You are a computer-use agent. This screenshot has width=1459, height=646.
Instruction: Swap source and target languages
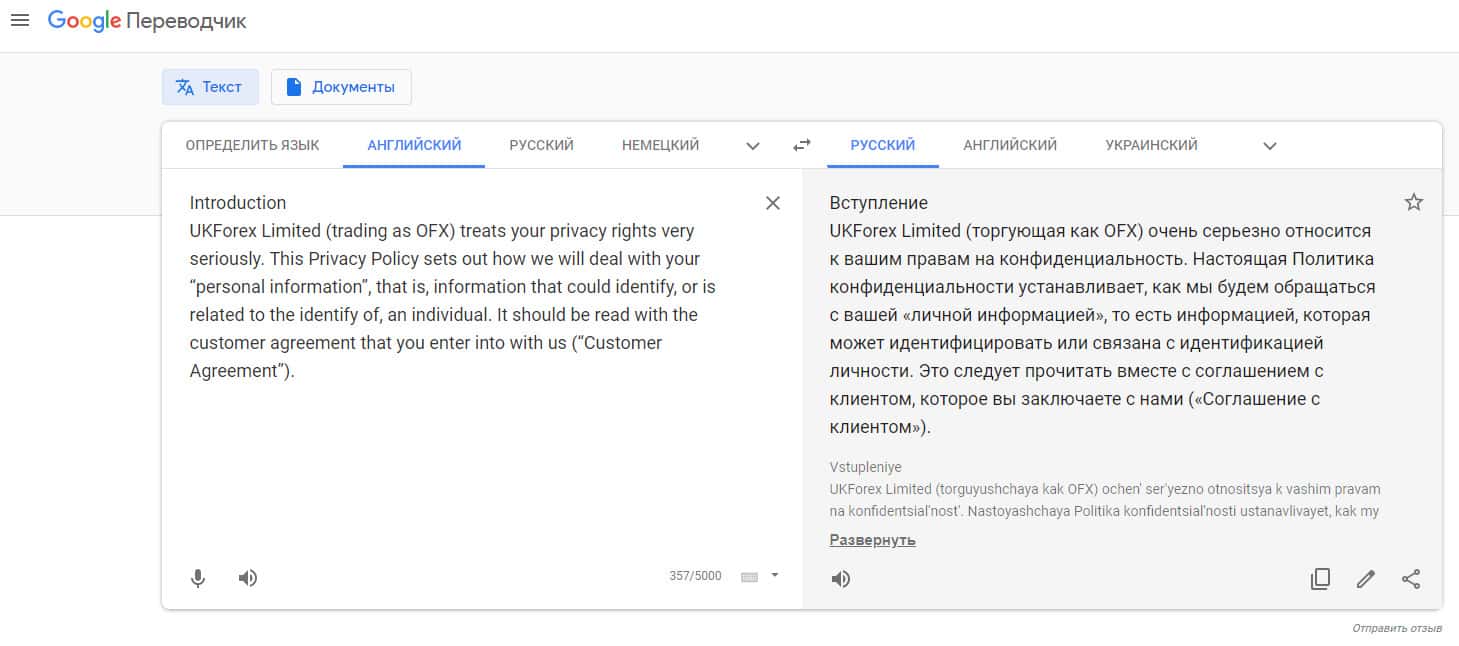coord(801,145)
